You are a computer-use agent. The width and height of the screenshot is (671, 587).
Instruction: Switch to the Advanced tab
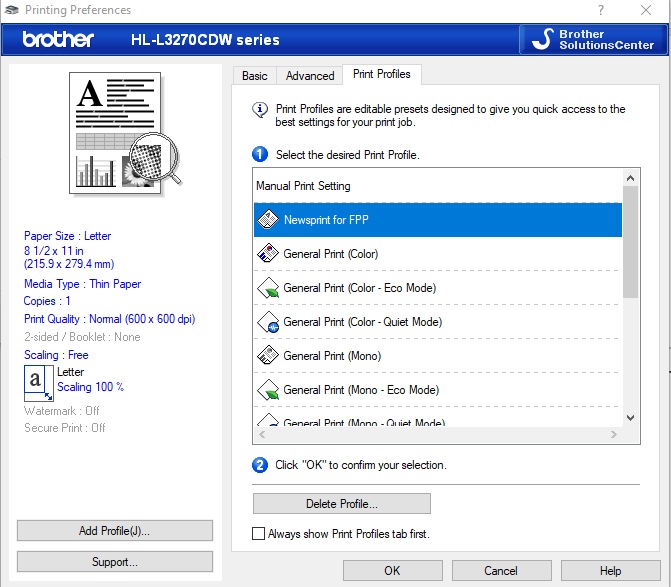[x=310, y=76]
